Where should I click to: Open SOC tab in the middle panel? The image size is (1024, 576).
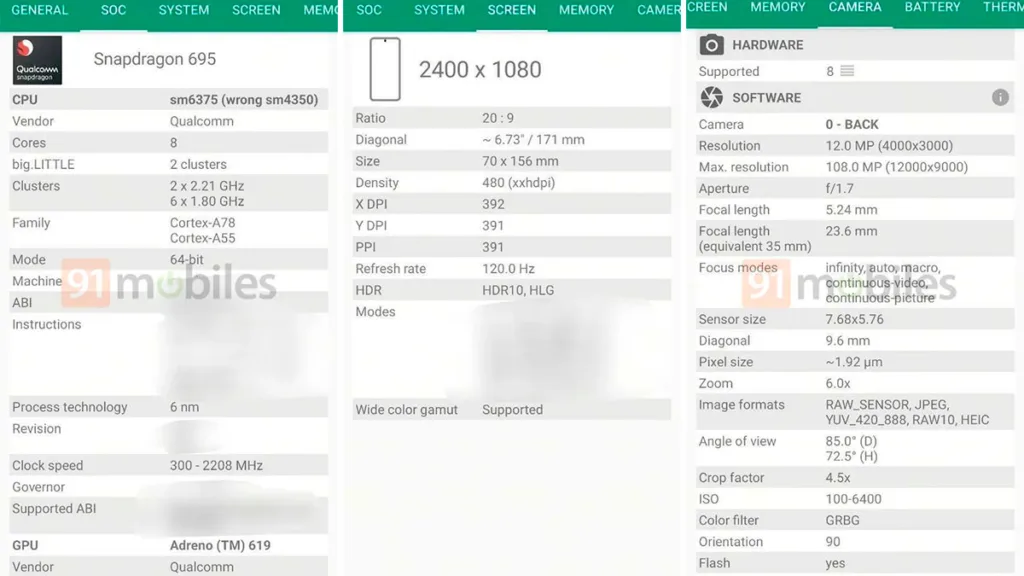click(x=369, y=10)
